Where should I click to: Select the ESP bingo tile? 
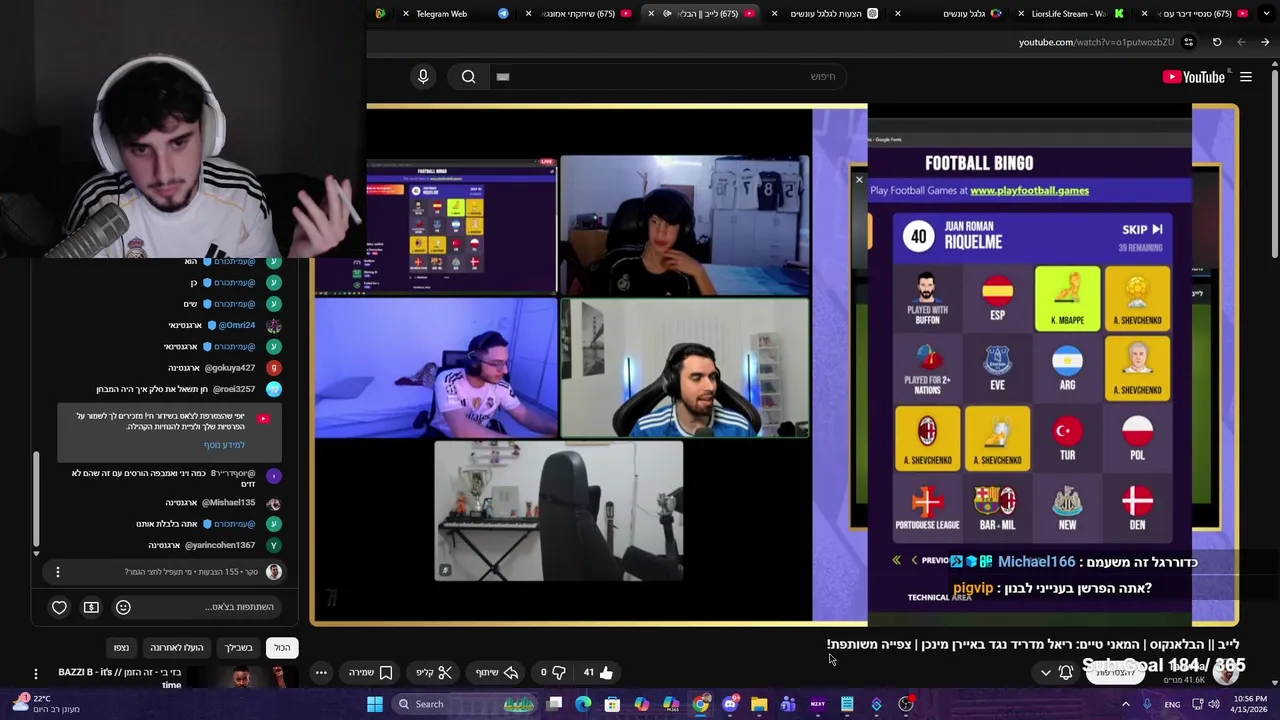997,298
